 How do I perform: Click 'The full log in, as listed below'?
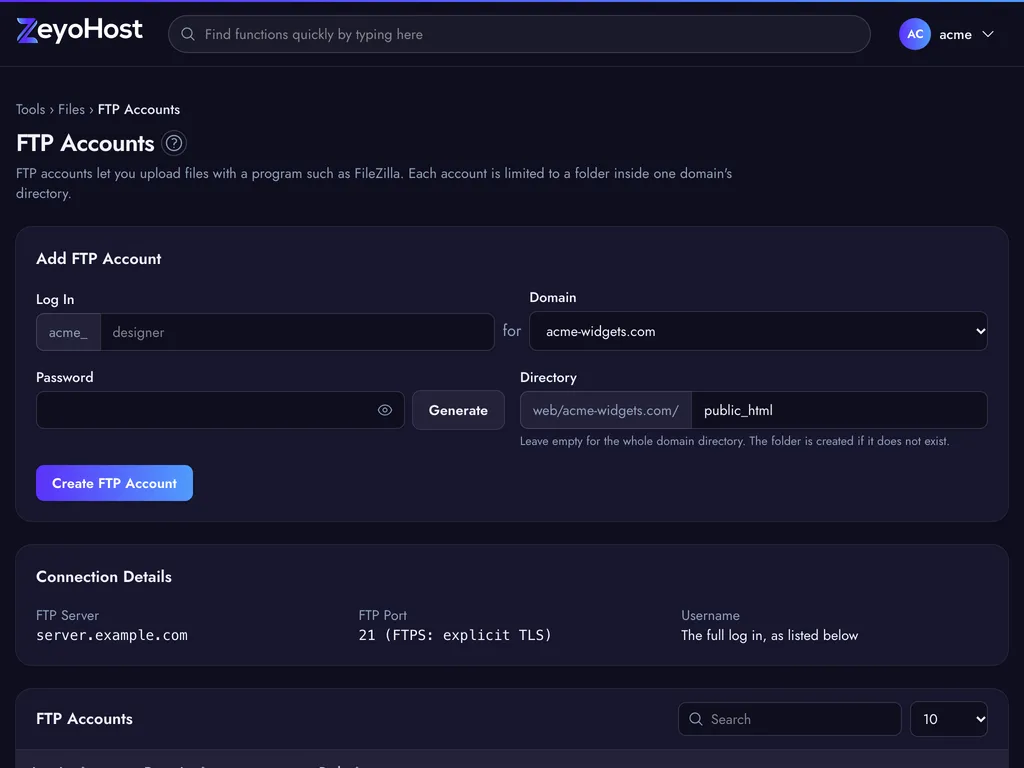(769, 635)
